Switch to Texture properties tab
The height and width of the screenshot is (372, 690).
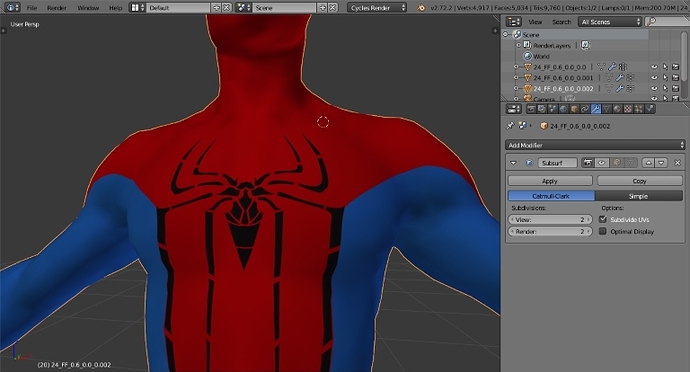pos(628,109)
